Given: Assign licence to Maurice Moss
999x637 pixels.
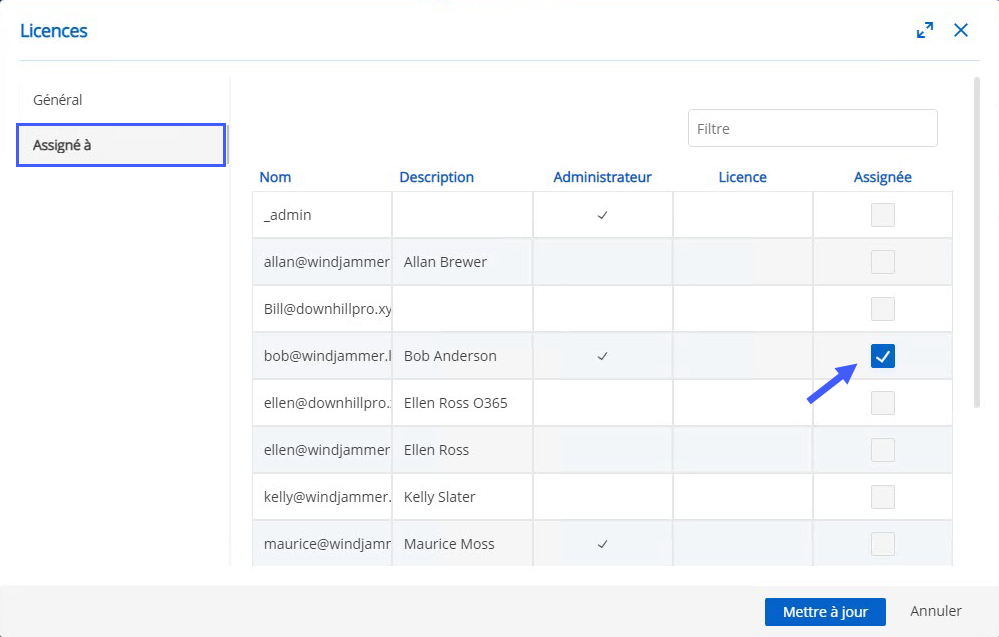Looking at the screenshot, I should click(x=882, y=544).
